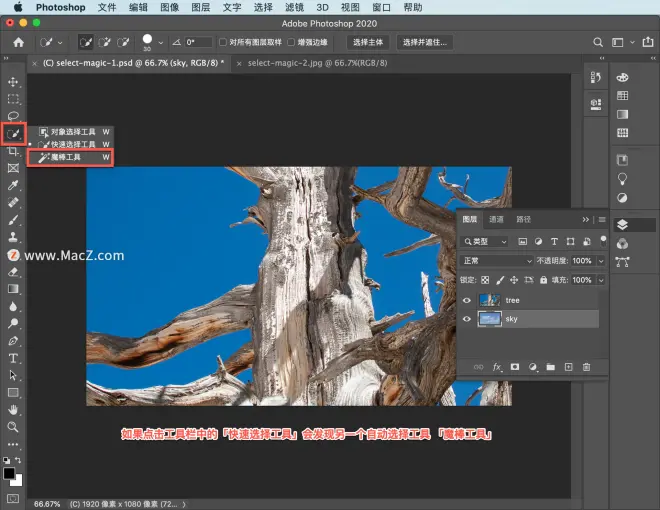Select the Horizontal Type tool
660x510 pixels.
(13, 358)
